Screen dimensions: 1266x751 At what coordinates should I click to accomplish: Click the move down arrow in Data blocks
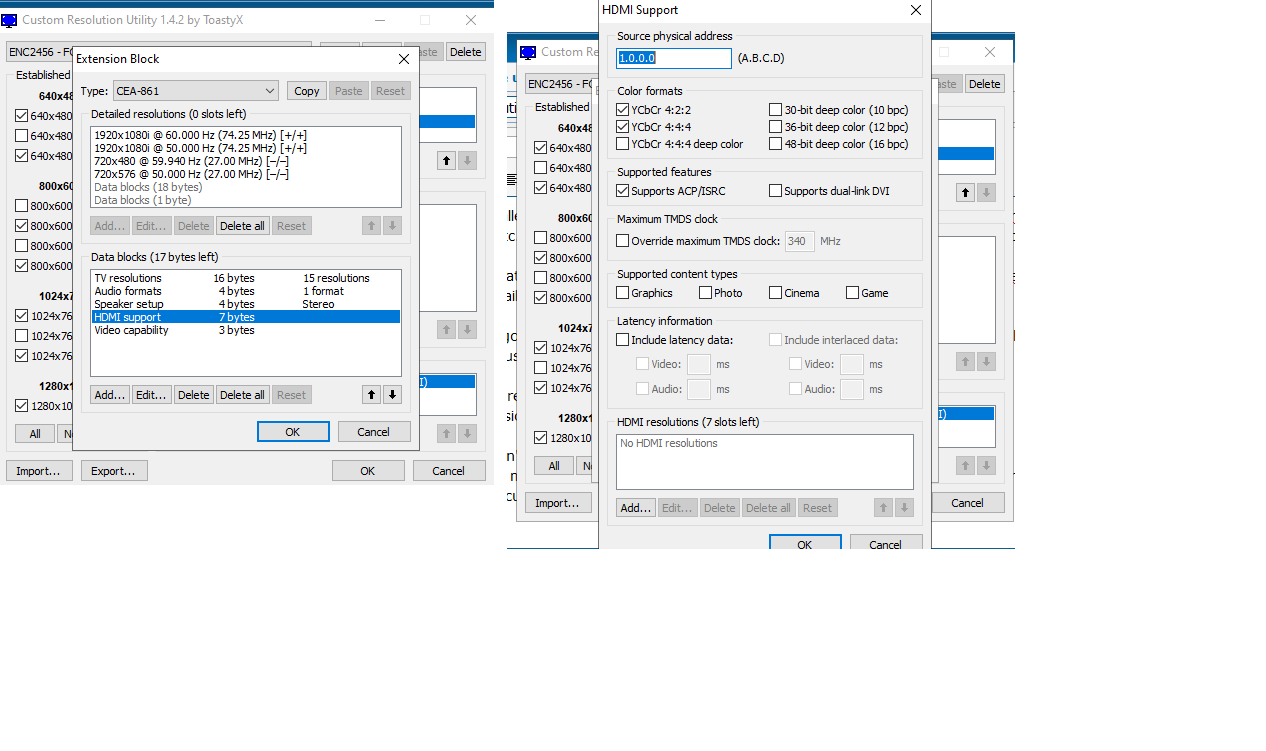click(392, 395)
